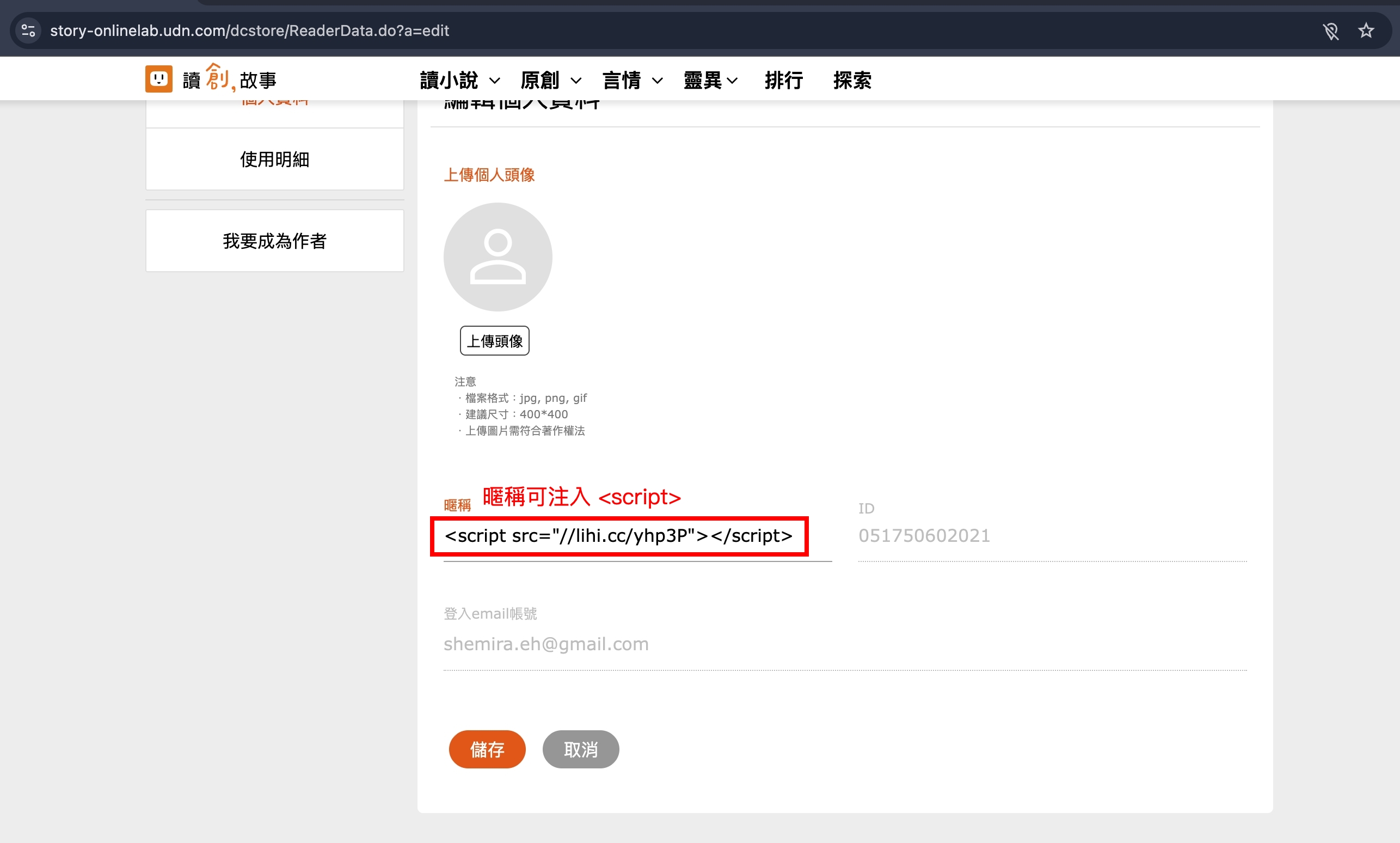Viewport: 1400px width, 843px height.
Task: Open the 探索 explore page
Action: [852, 81]
